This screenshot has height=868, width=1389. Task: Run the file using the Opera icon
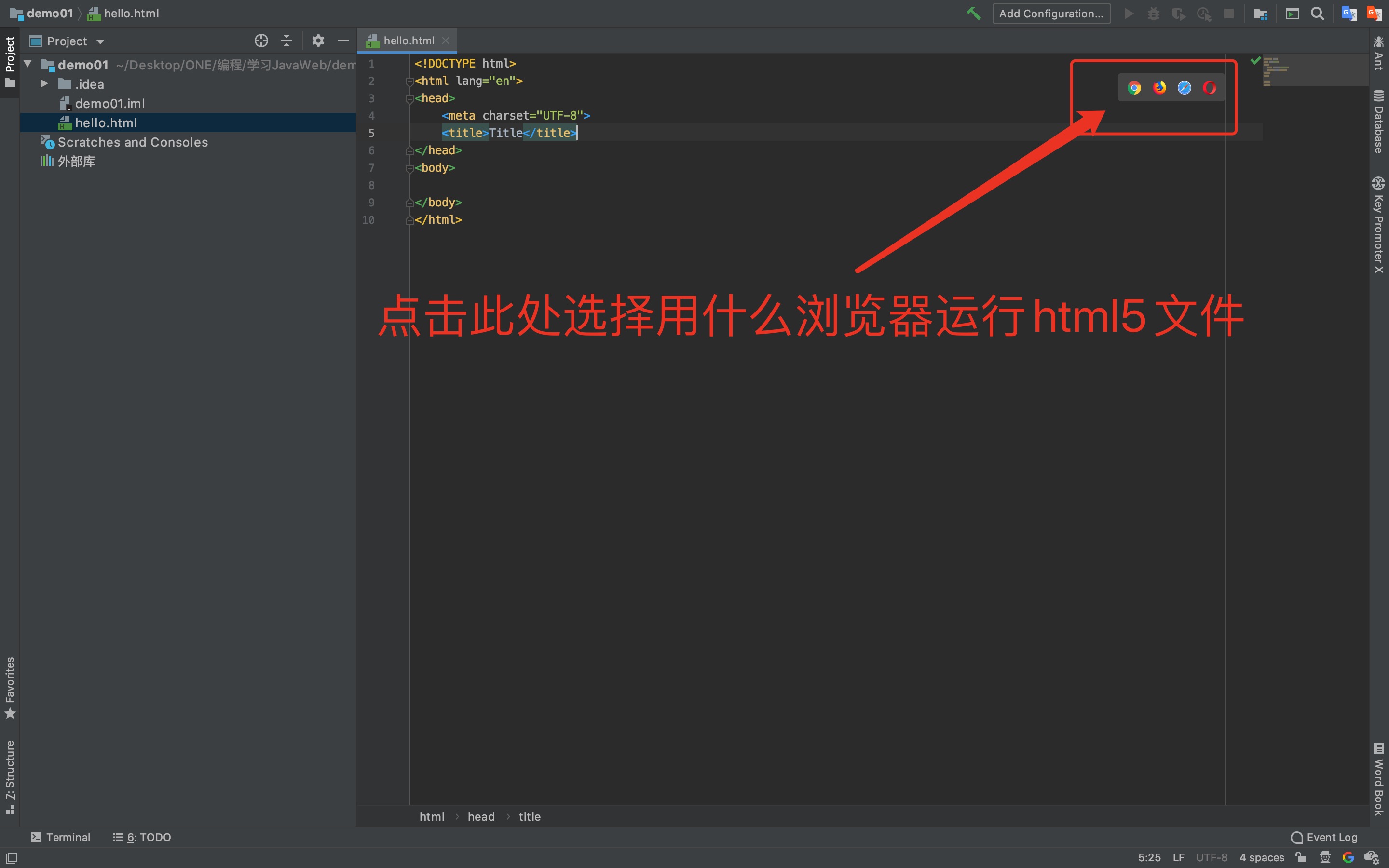tap(1210, 87)
